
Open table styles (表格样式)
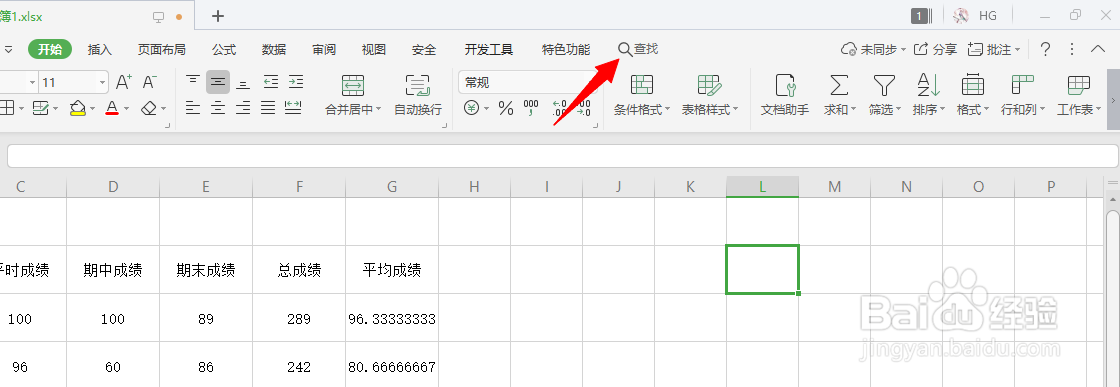pyautogui.click(x=709, y=95)
